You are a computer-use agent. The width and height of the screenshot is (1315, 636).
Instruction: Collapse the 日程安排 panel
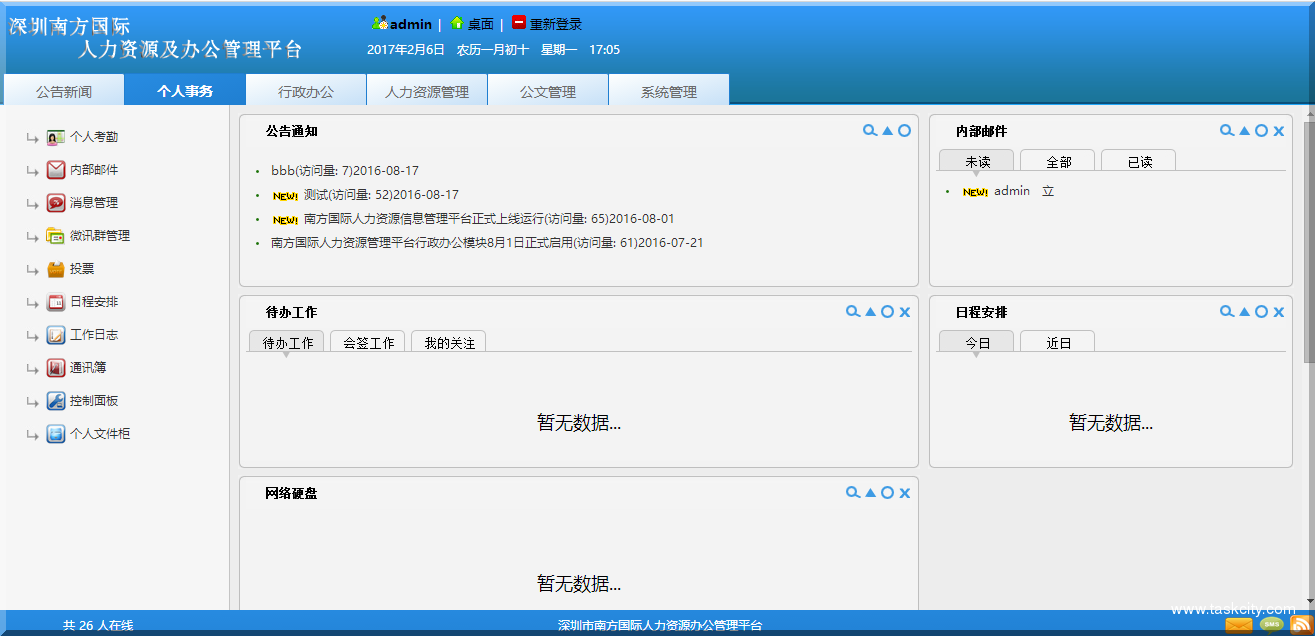coord(1243,311)
